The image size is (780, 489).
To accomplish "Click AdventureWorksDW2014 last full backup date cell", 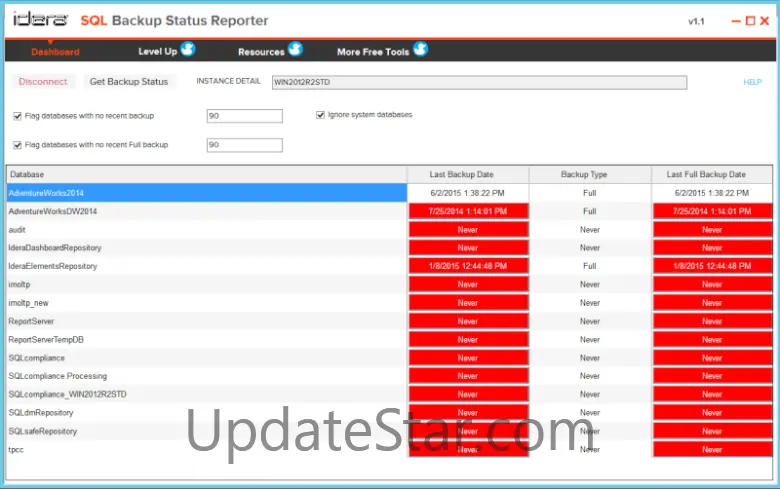I will [712, 211].
